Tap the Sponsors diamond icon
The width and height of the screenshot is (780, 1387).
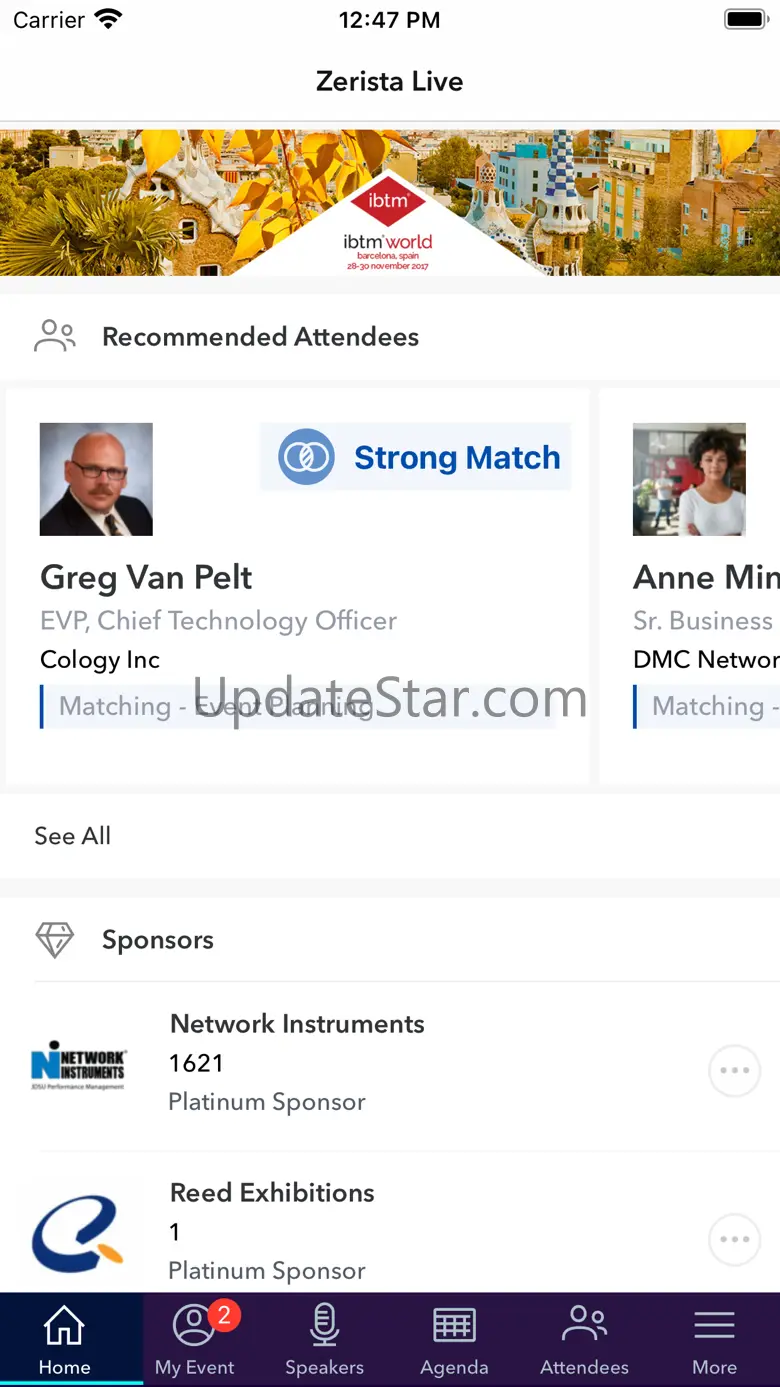point(55,940)
